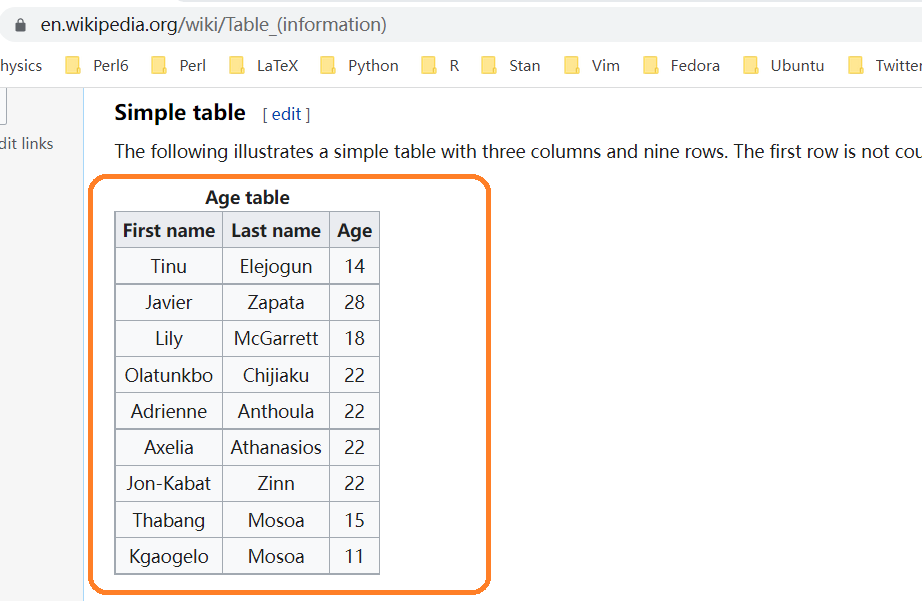Open the R bookmark folder icon
Image resolution: width=922 pixels, height=601 pixels.
point(429,66)
